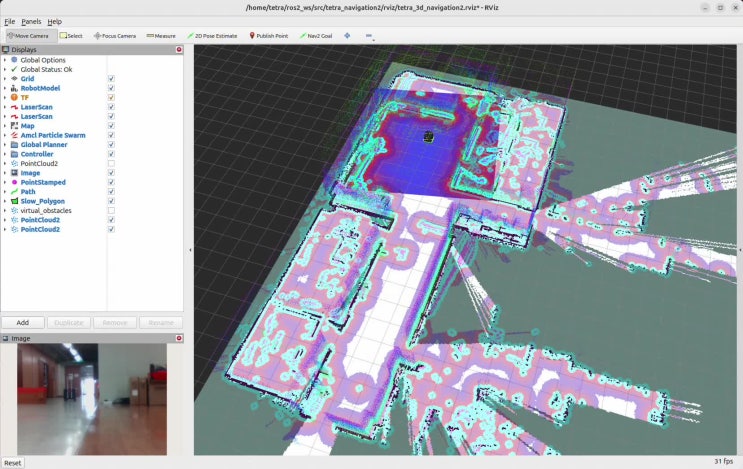The height and width of the screenshot is (469, 743).
Task: Expand the Slow_Polygon tree node
Action: (x=5, y=201)
